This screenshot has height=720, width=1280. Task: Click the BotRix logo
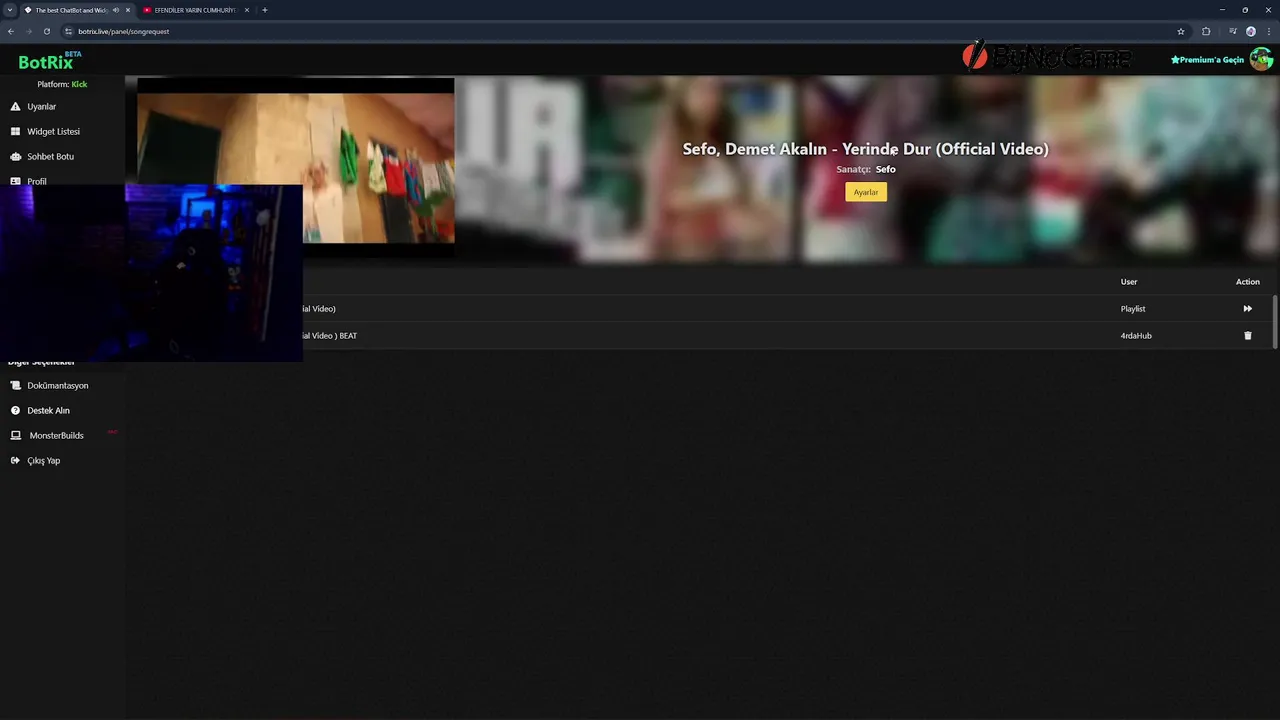point(49,60)
